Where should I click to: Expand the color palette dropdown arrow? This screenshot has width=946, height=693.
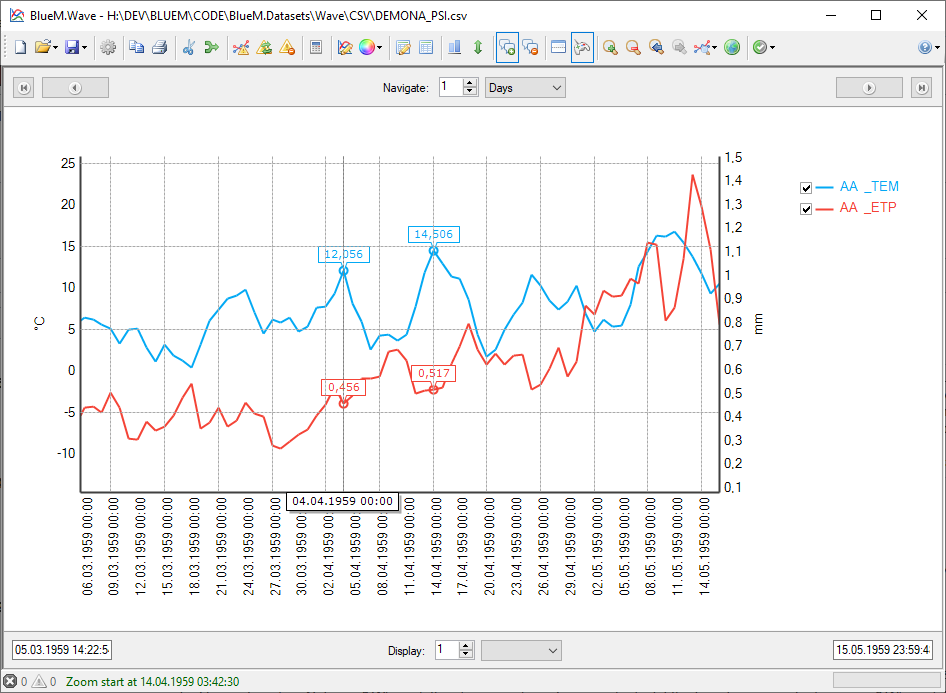tap(380, 48)
